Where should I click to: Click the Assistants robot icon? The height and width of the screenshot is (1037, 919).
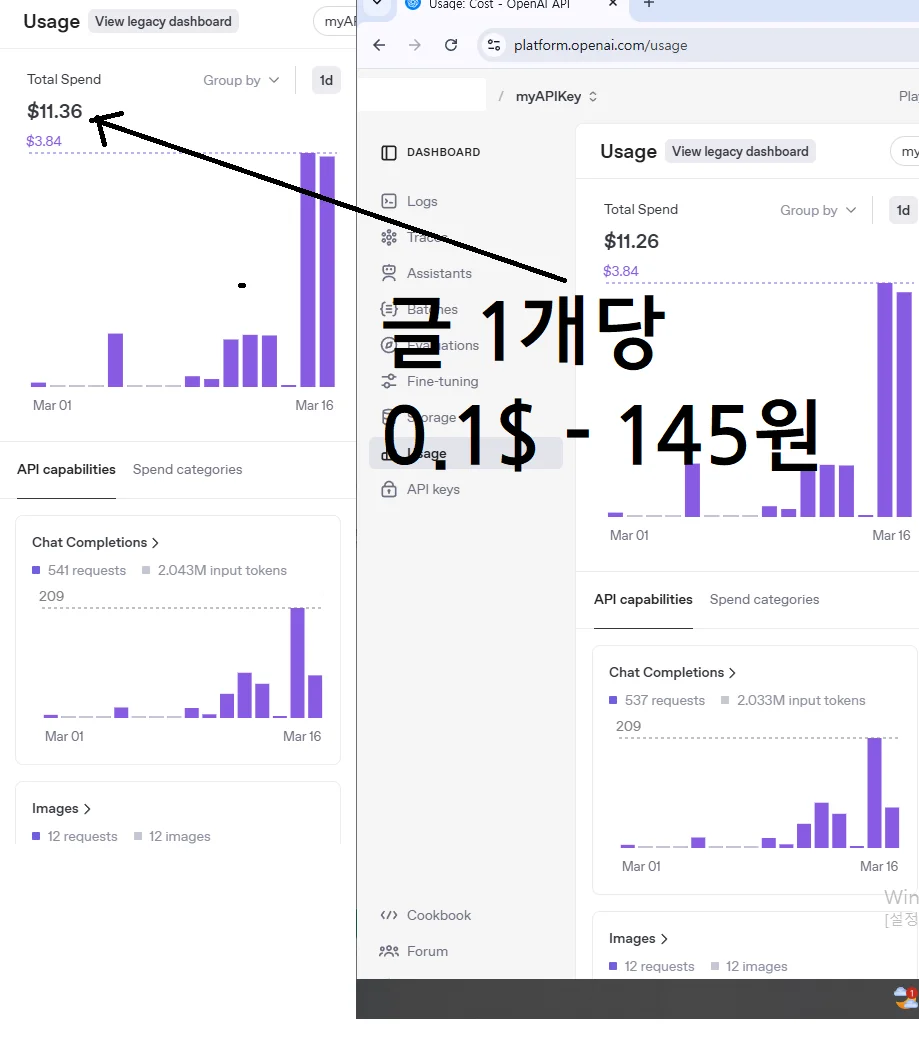click(389, 272)
